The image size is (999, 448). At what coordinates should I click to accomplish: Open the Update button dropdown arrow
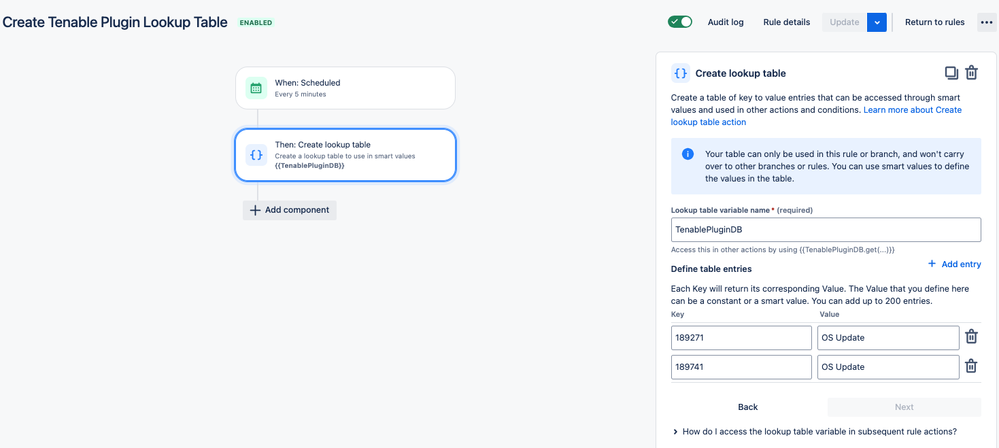coord(877,22)
